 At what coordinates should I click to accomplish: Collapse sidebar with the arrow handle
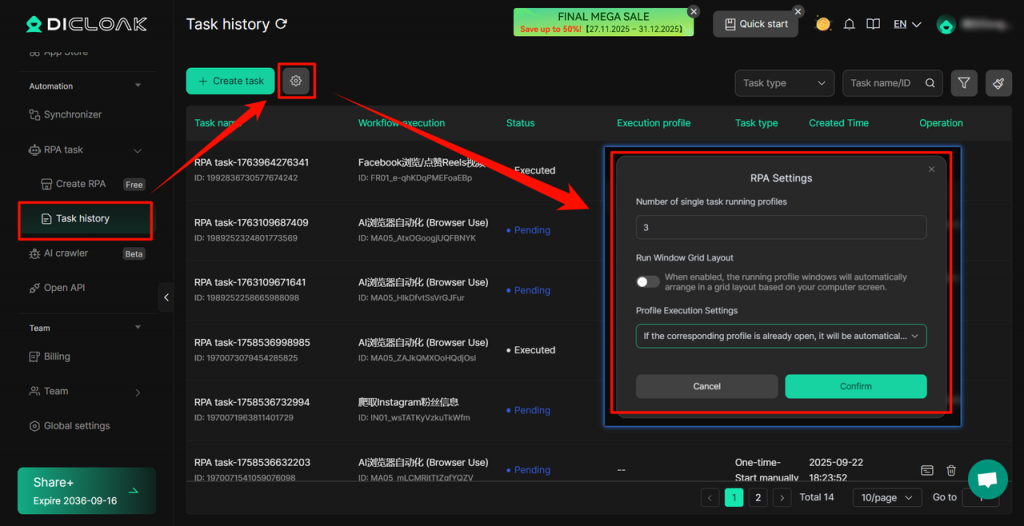166,297
